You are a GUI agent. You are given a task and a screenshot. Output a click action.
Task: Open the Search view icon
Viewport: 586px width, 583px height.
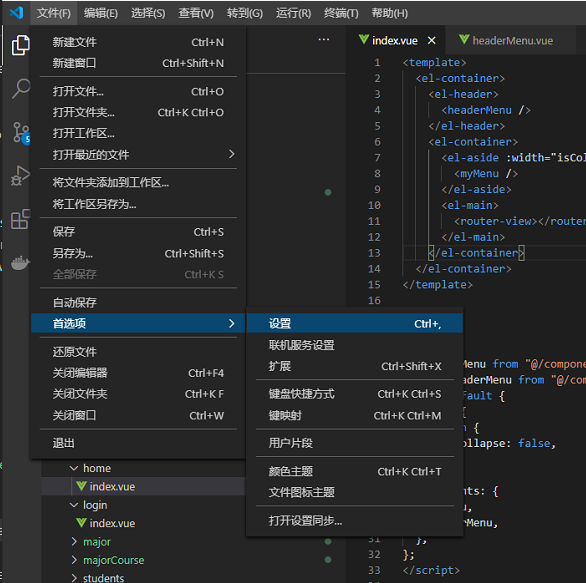20,89
